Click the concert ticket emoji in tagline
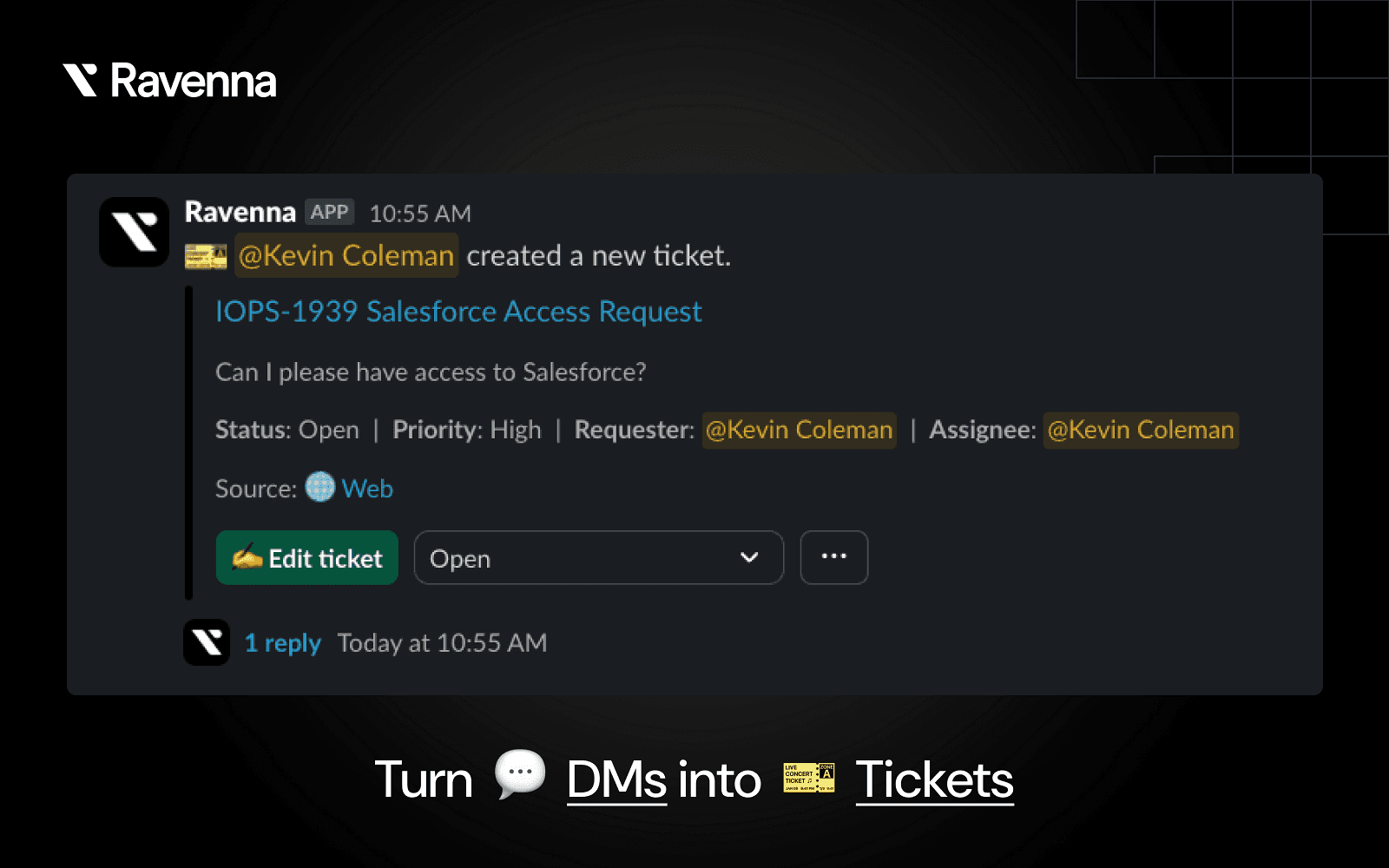This screenshot has height=868, width=1389. point(809,778)
